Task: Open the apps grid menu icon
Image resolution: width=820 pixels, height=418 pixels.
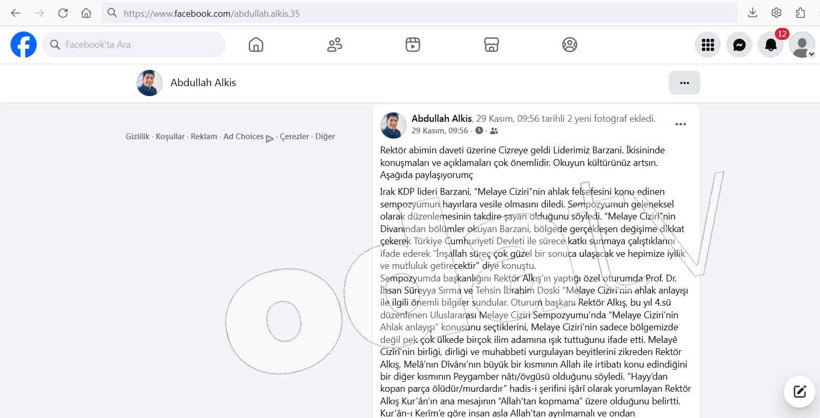Action: point(707,45)
